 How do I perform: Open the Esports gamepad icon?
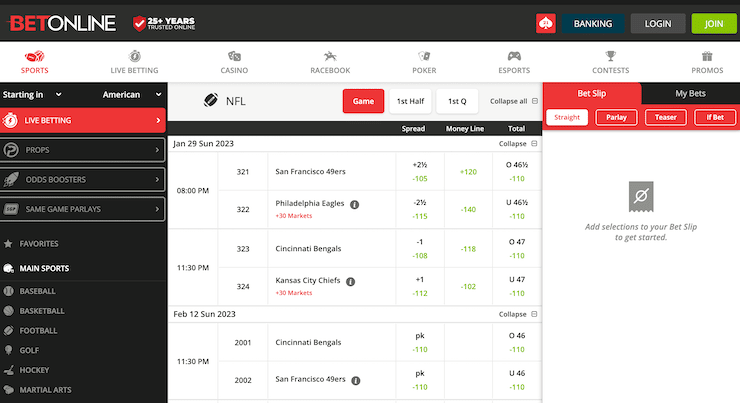[514, 57]
